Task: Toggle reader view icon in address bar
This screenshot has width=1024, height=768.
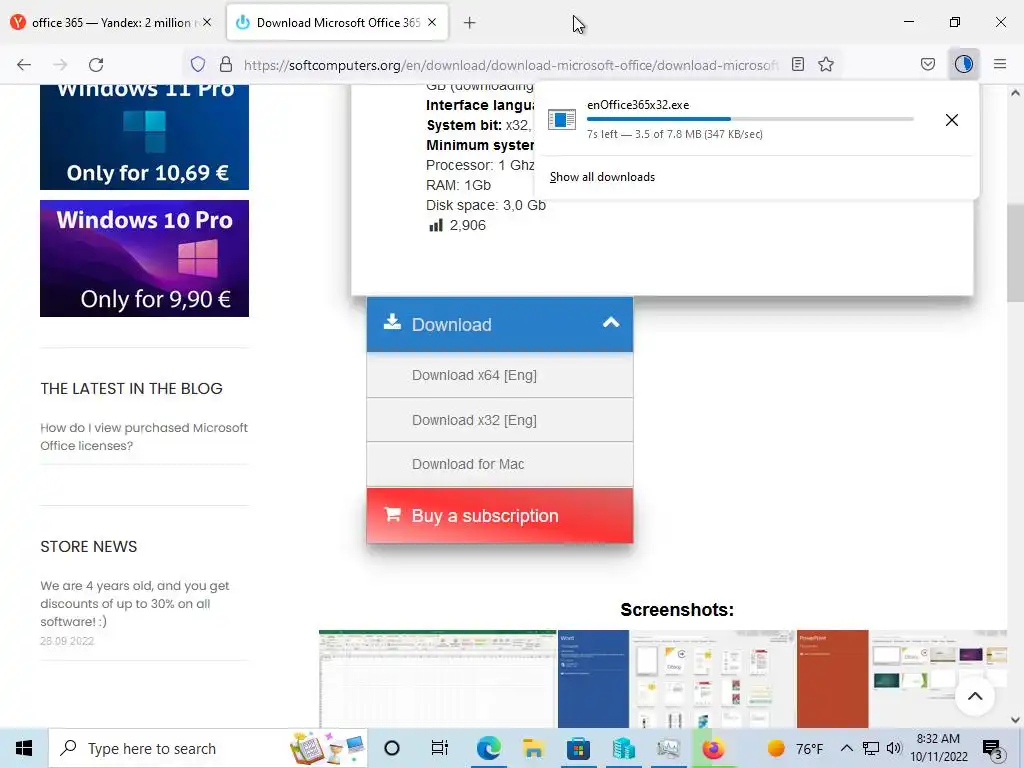Action: [797, 64]
